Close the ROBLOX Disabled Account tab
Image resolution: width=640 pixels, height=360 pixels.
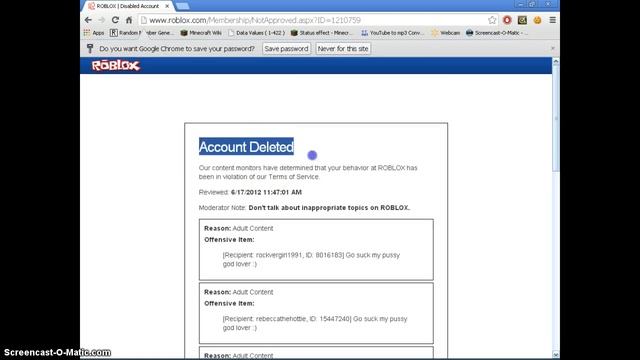tap(167, 6)
